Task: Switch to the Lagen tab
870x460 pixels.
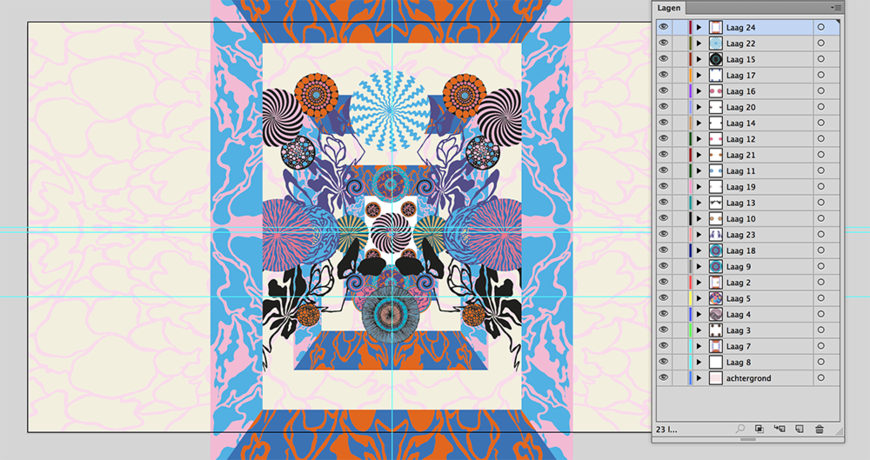Action: coord(669,8)
